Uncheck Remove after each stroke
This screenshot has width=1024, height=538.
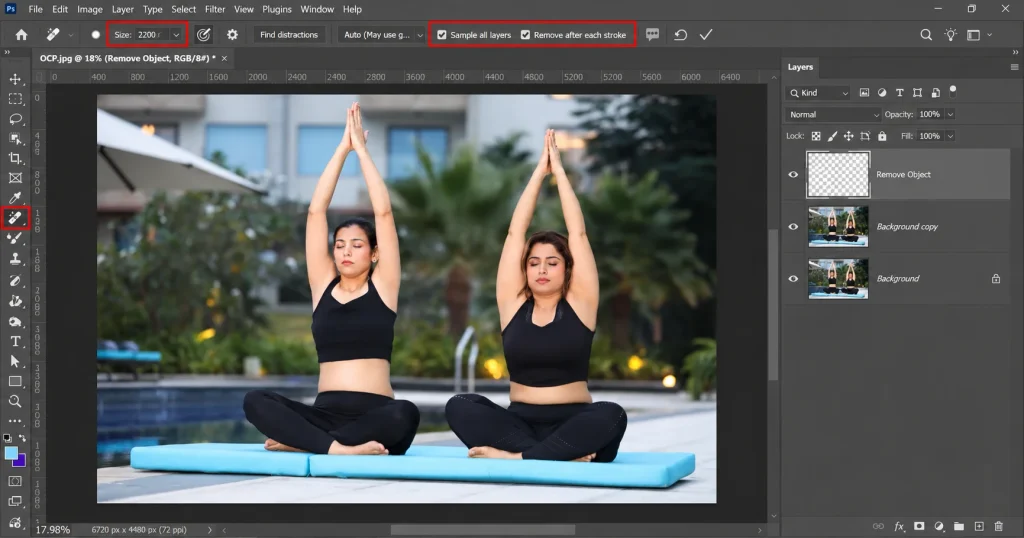click(x=526, y=35)
